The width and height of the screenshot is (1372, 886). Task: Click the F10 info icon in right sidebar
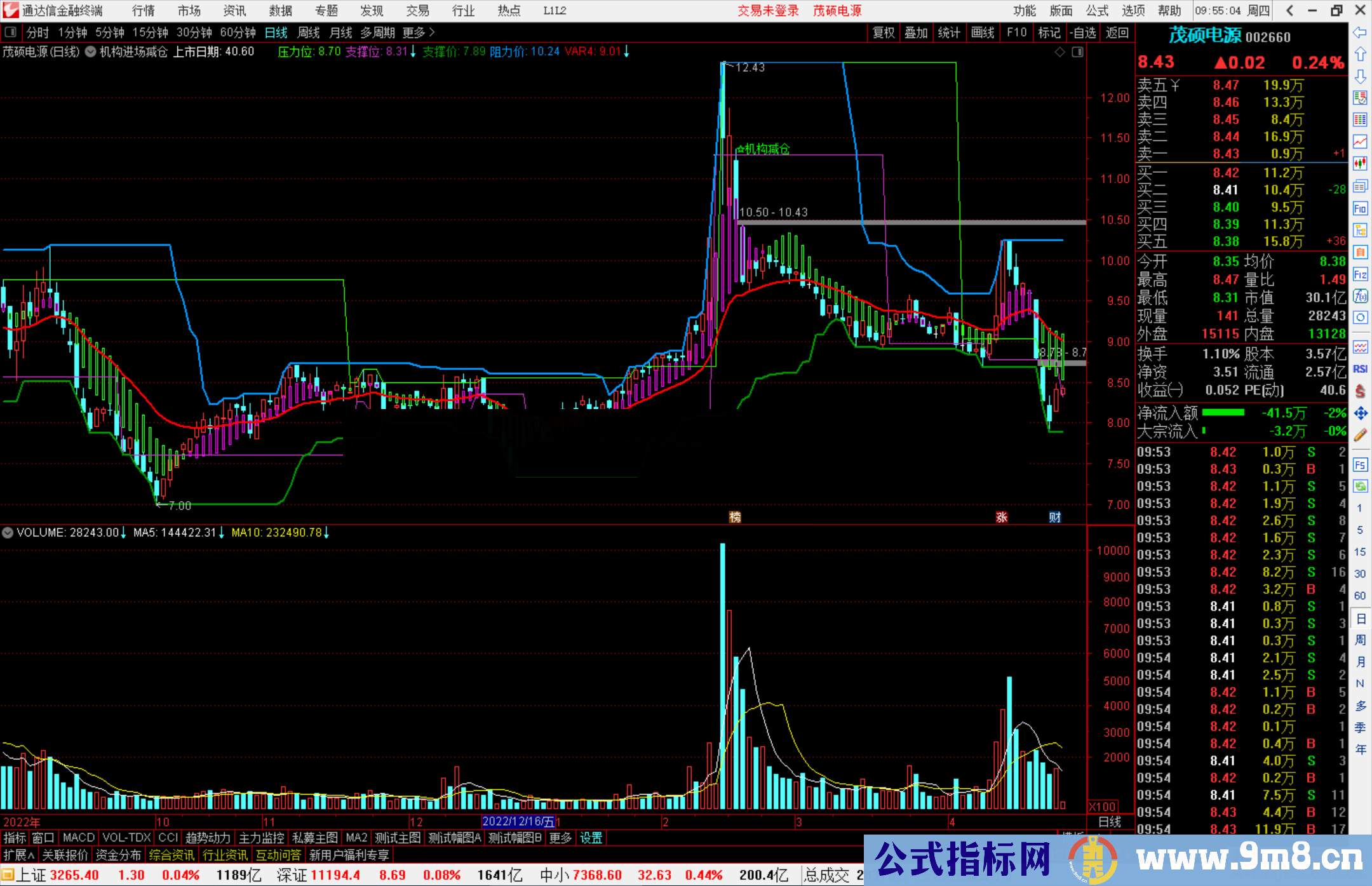pos(1360,209)
